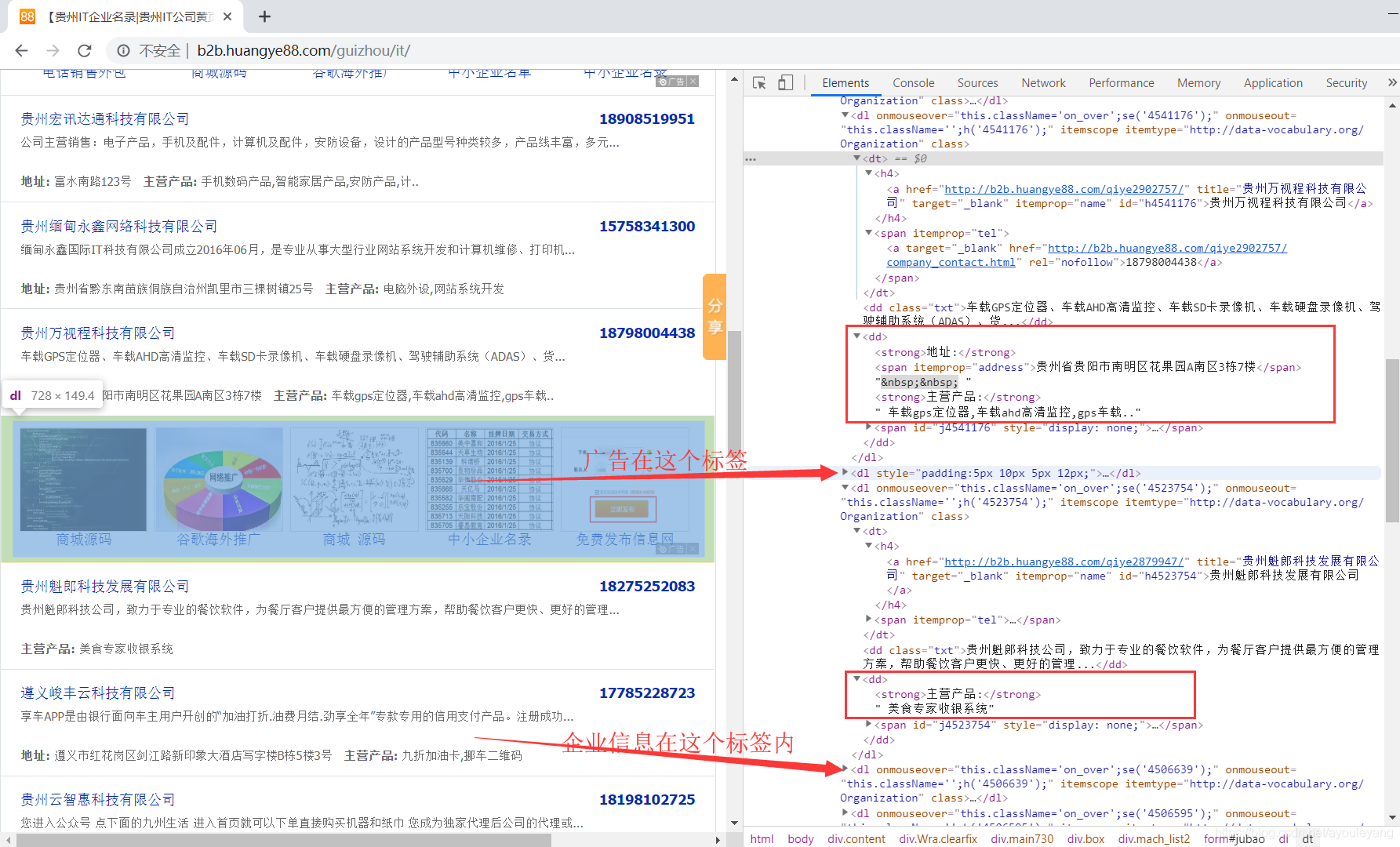Click phone number 17785228723
This screenshot has width=1400, height=847.
pyautogui.click(x=647, y=693)
